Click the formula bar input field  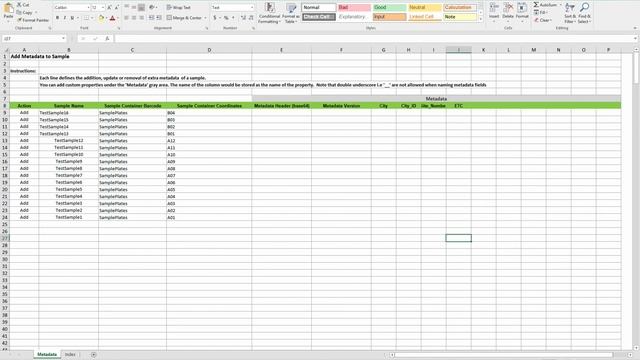(x=373, y=38)
